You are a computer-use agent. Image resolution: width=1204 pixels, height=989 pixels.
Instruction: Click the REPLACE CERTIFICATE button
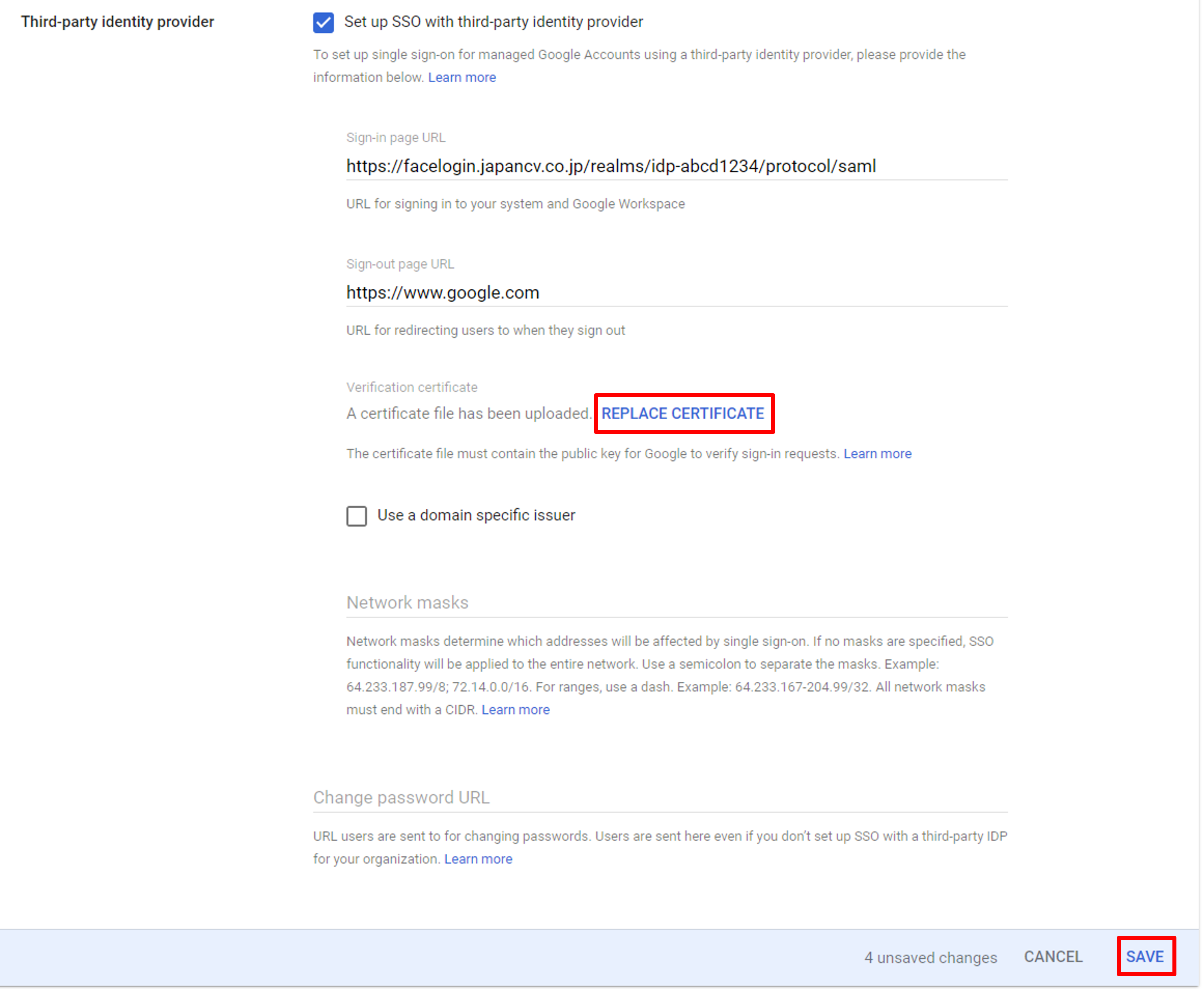(x=684, y=412)
